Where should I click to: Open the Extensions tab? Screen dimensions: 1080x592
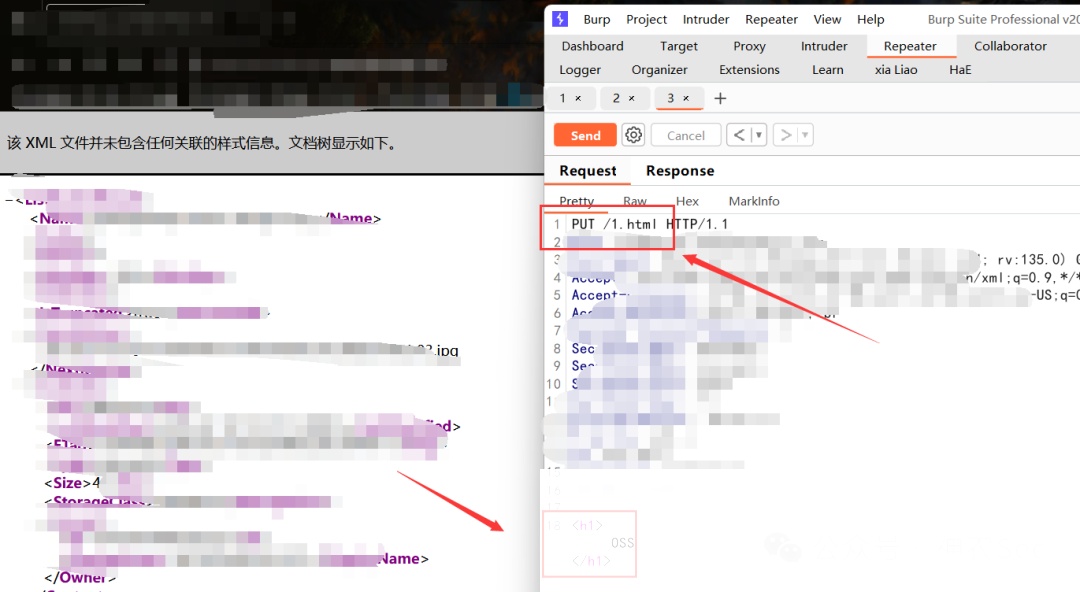coord(749,70)
